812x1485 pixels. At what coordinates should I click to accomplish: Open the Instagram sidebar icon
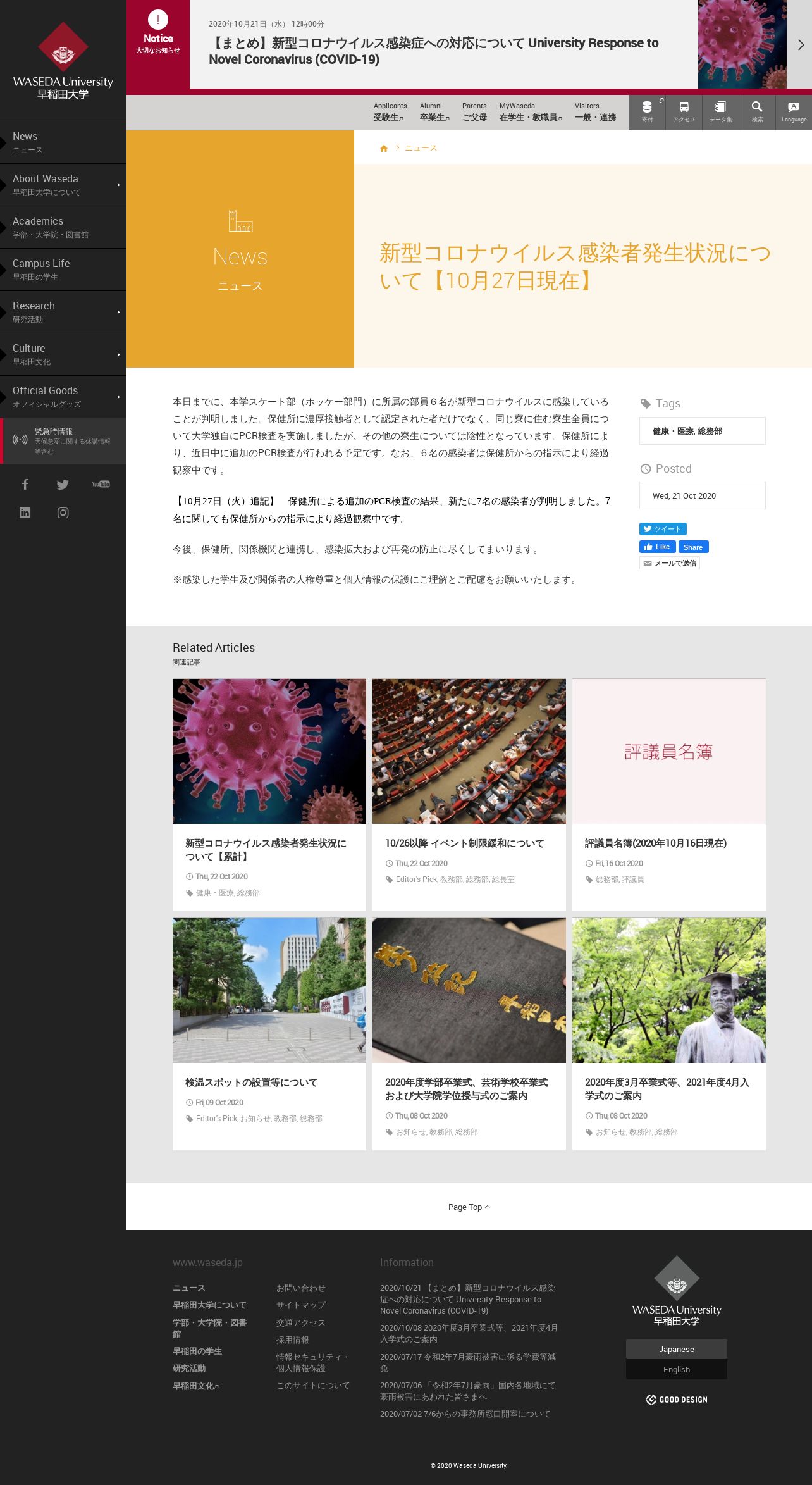(63, 513)
